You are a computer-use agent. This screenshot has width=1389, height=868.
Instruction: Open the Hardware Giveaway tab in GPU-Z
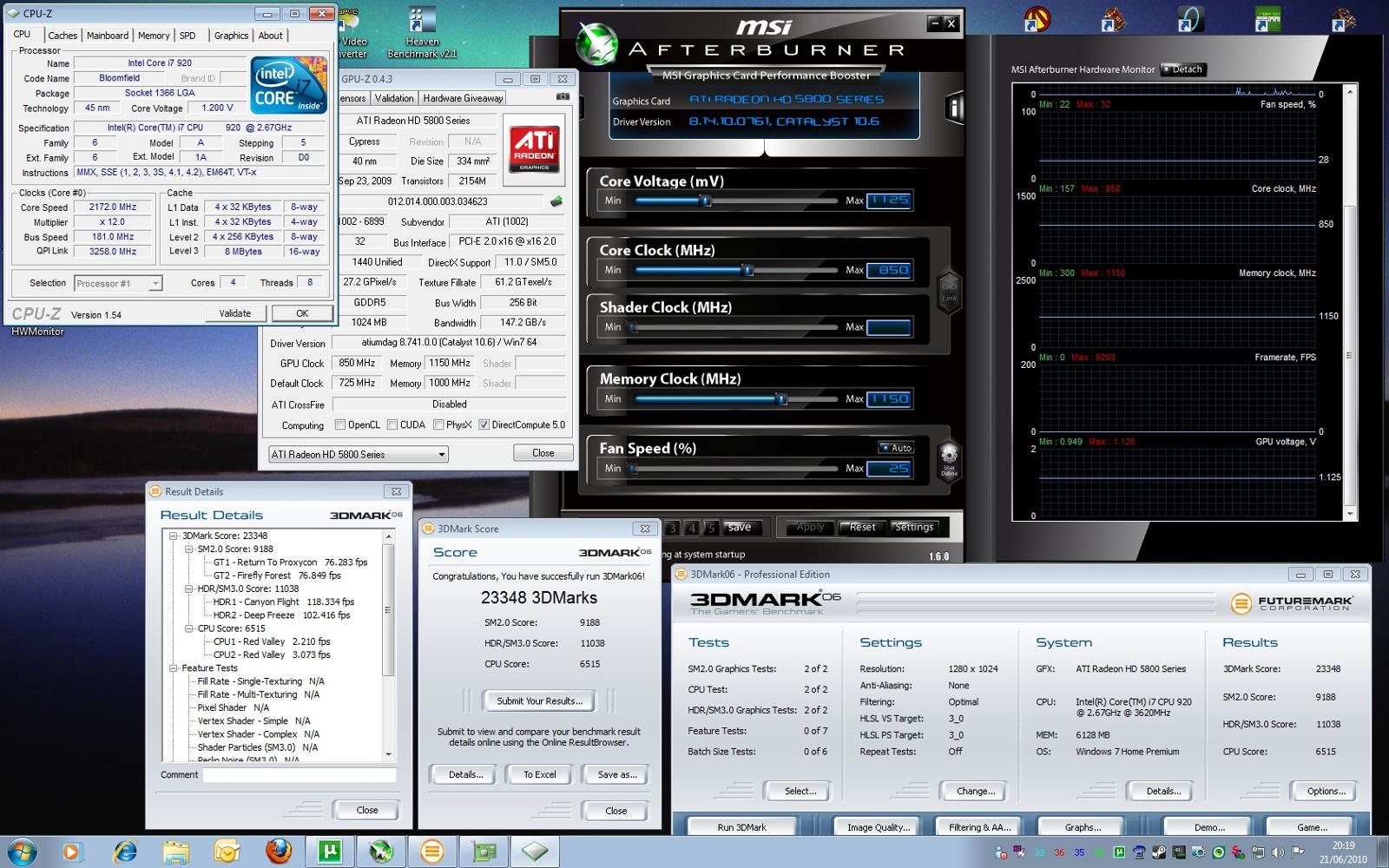463,98
